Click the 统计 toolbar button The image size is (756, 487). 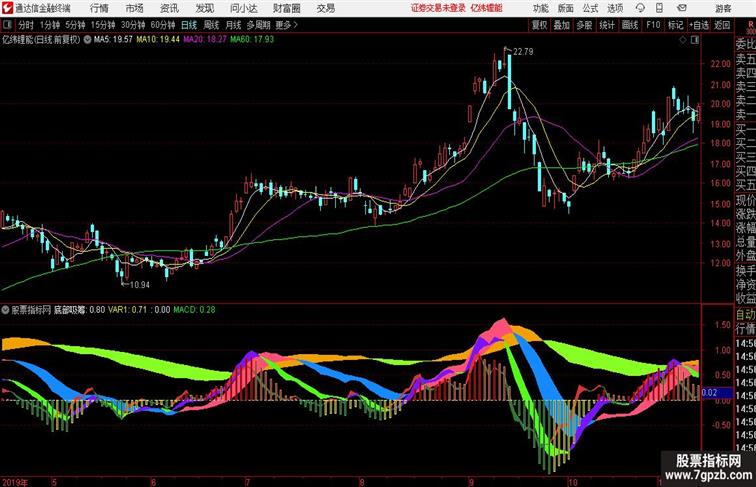coord(607,25)
